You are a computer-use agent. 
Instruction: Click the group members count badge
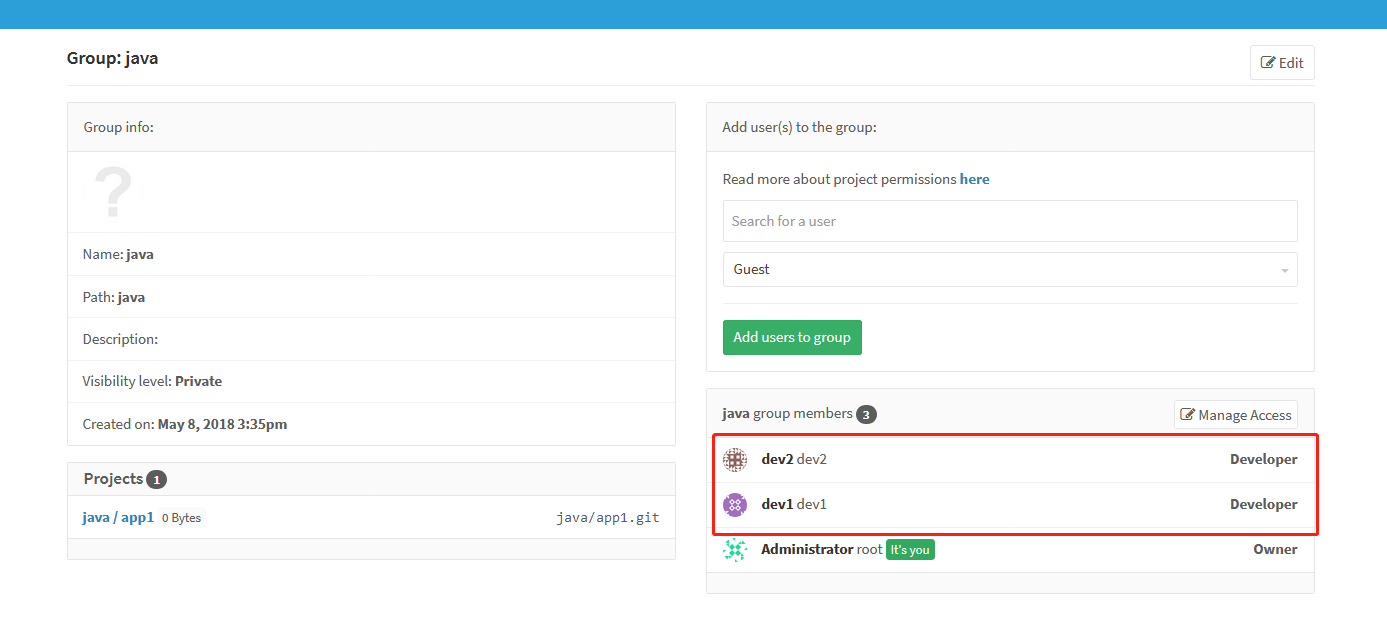coord(867,415)
